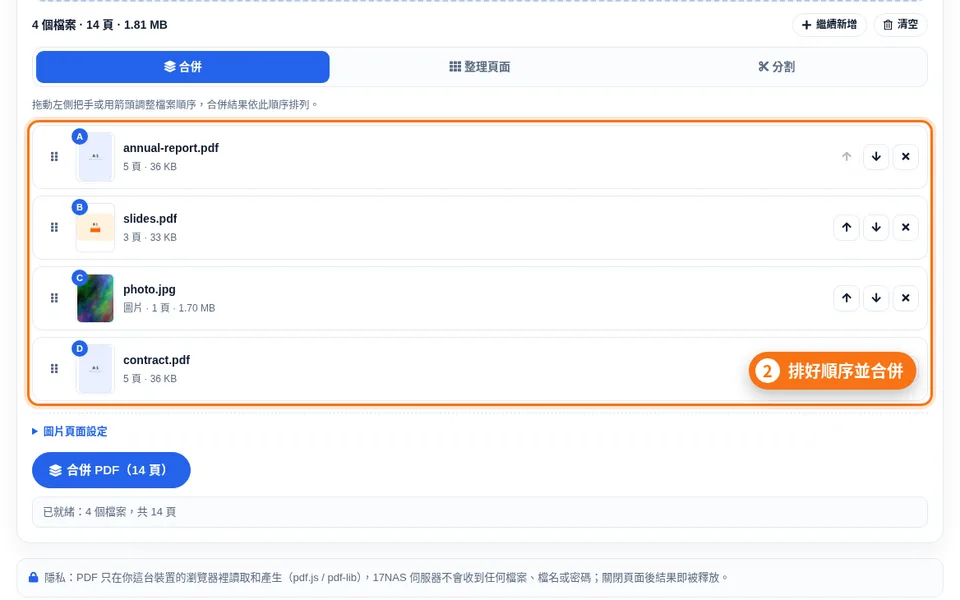Open the annual-report.pdf thumbnail preview

tap(95, 157)
